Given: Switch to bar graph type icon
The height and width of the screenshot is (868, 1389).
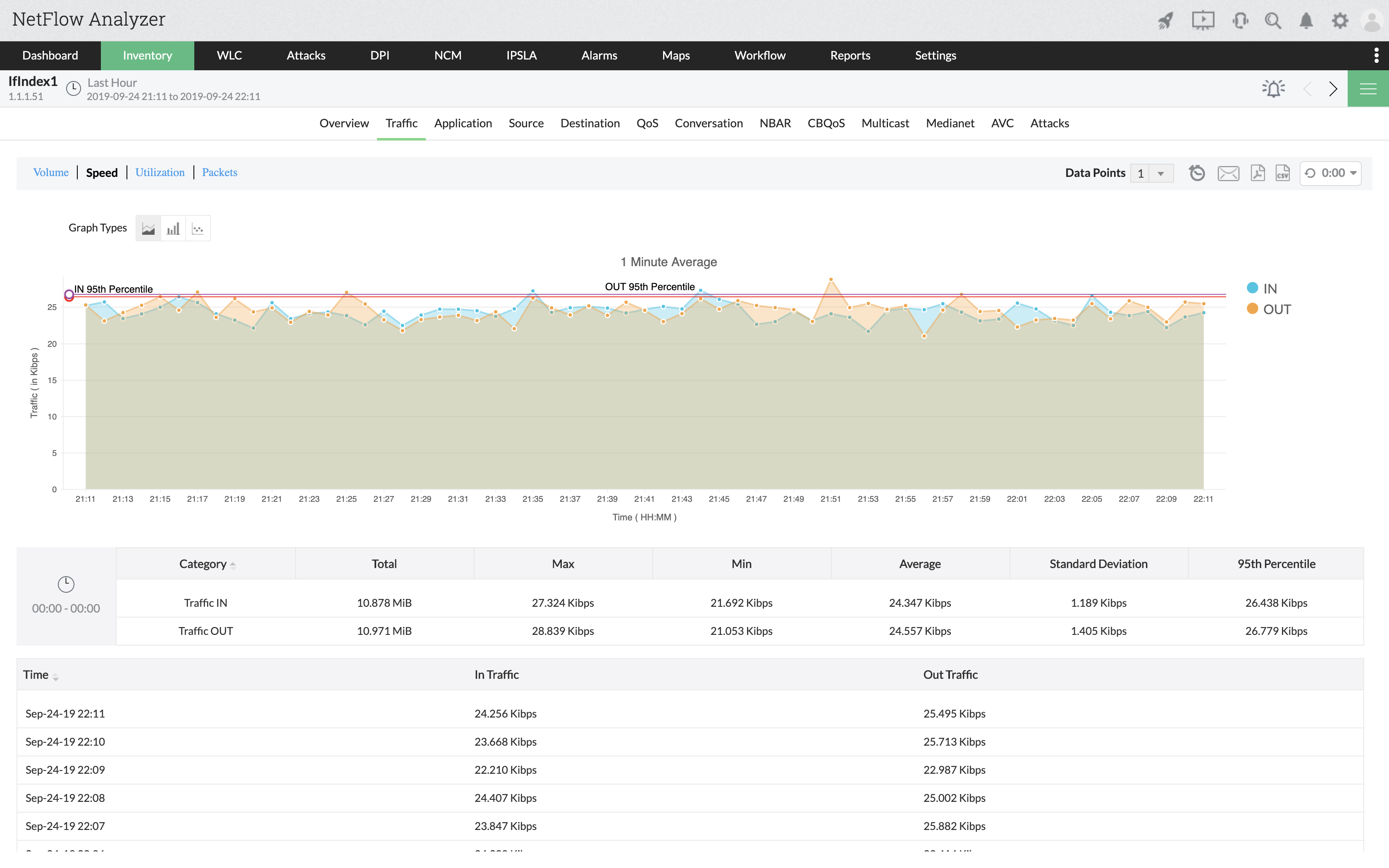Looking at the screenshot, I should click(x=173, y=229).
